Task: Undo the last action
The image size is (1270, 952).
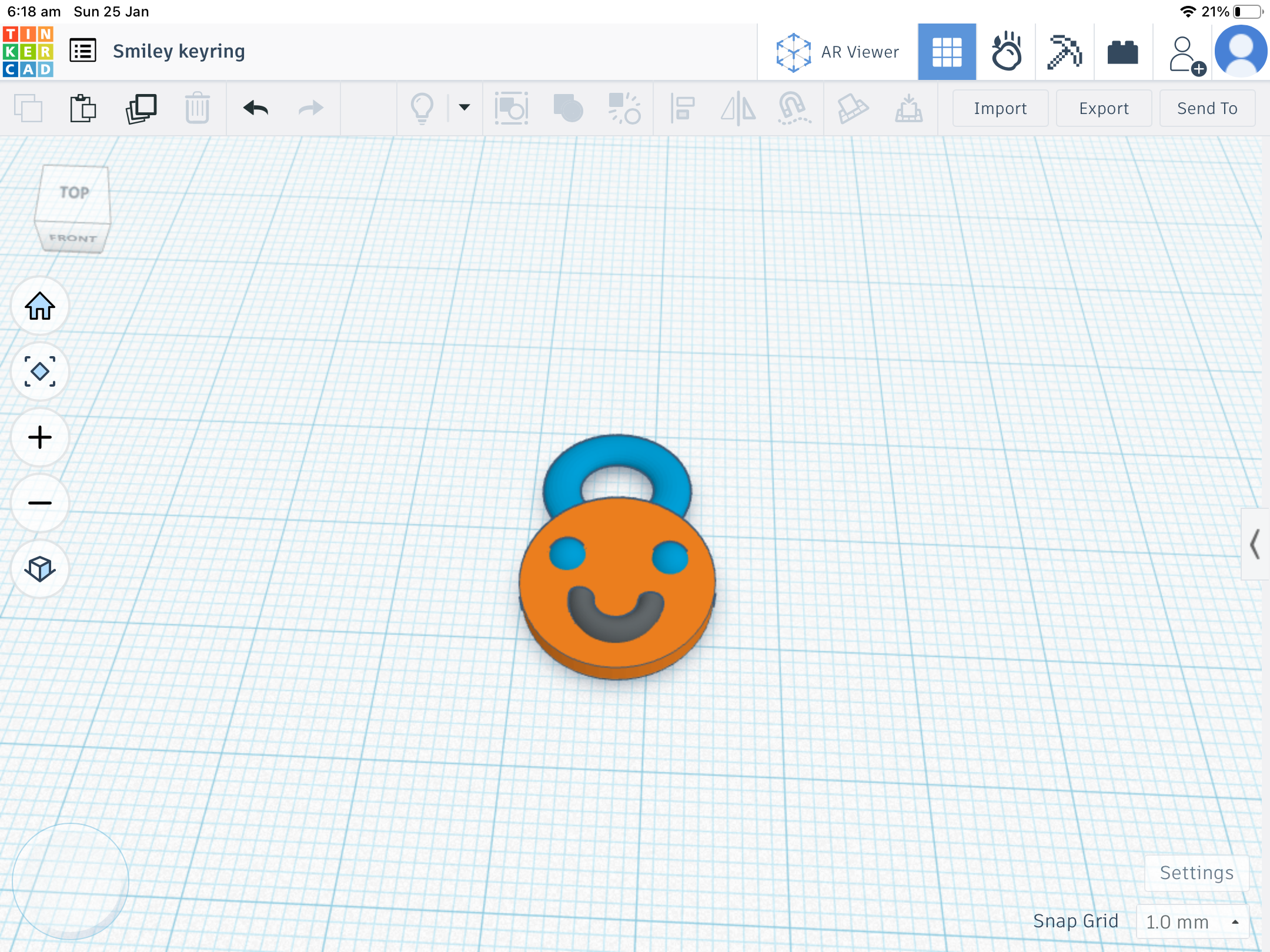Action: pos(256,108)
